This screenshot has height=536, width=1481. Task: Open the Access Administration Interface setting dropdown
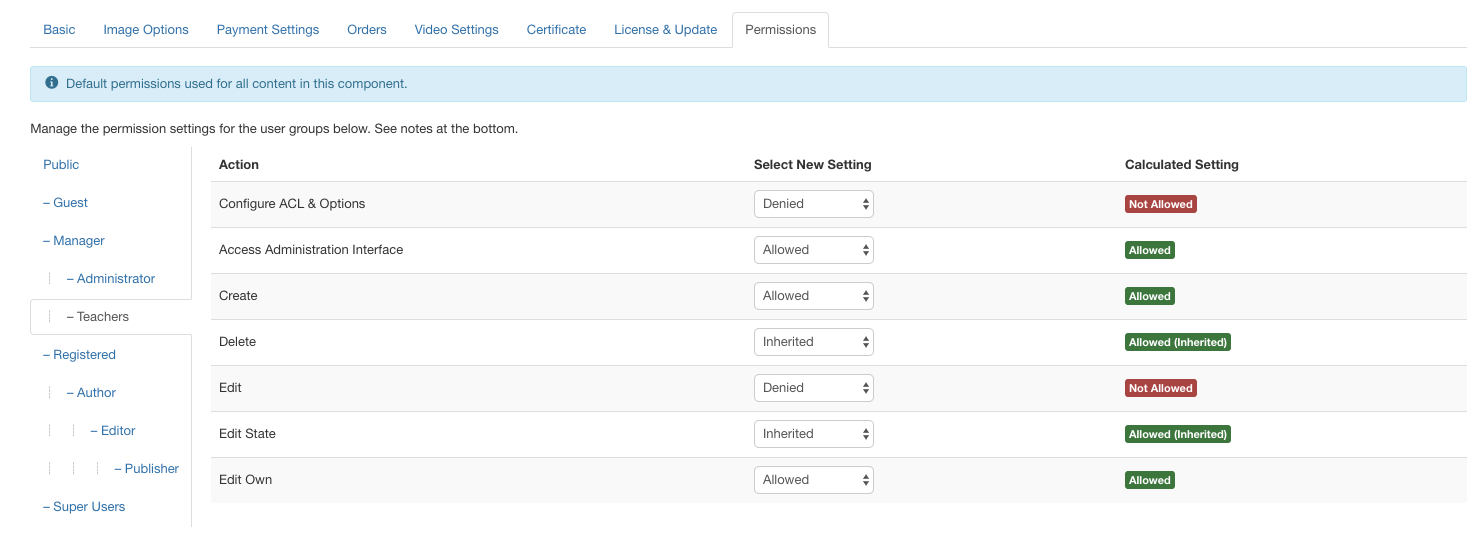point(813,250)
